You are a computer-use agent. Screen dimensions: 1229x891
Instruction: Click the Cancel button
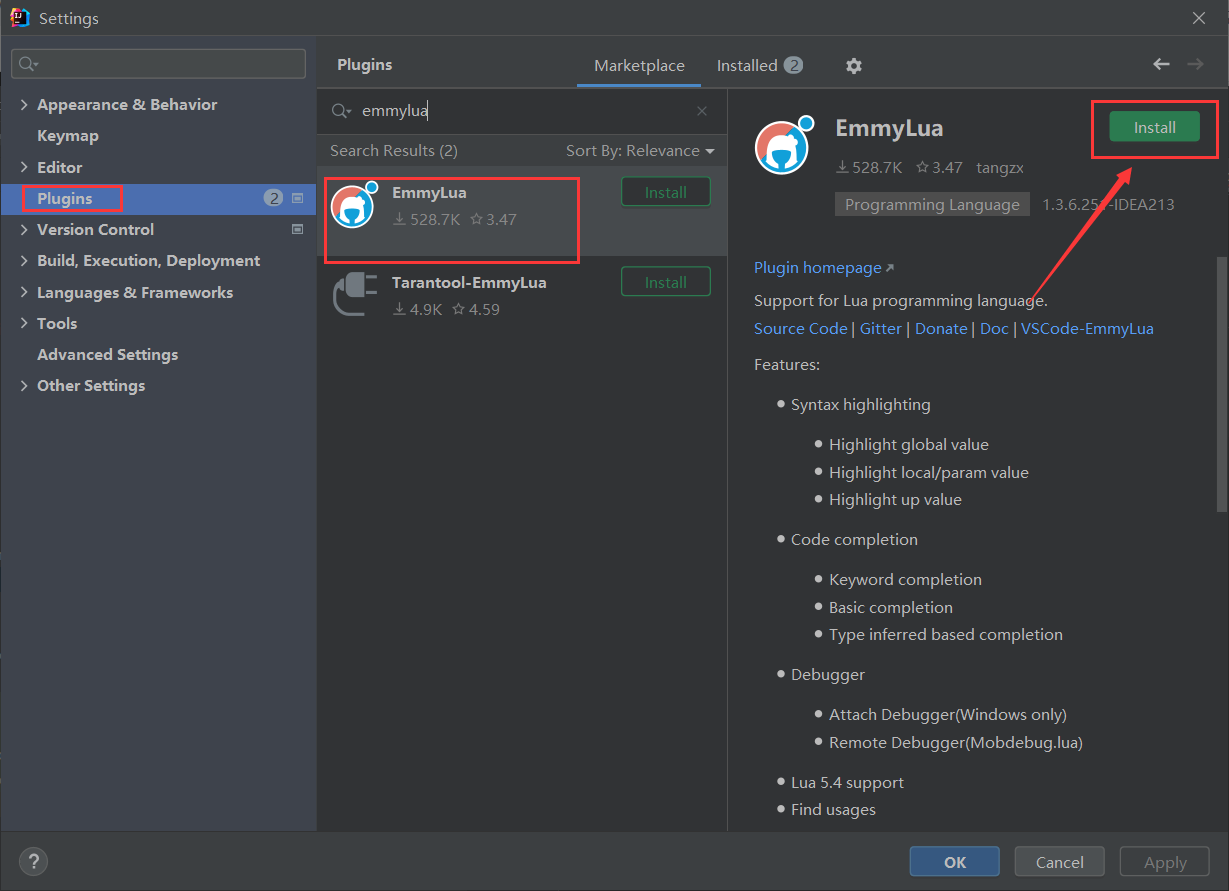click(1059, 862)
